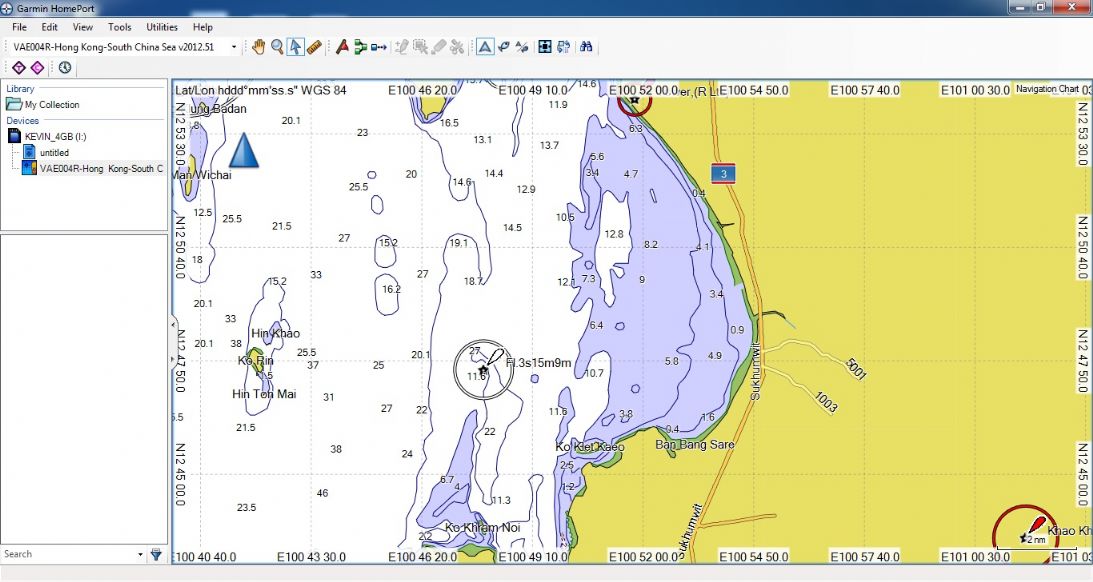Click the scissors divide tool icon

coord(457,47)
